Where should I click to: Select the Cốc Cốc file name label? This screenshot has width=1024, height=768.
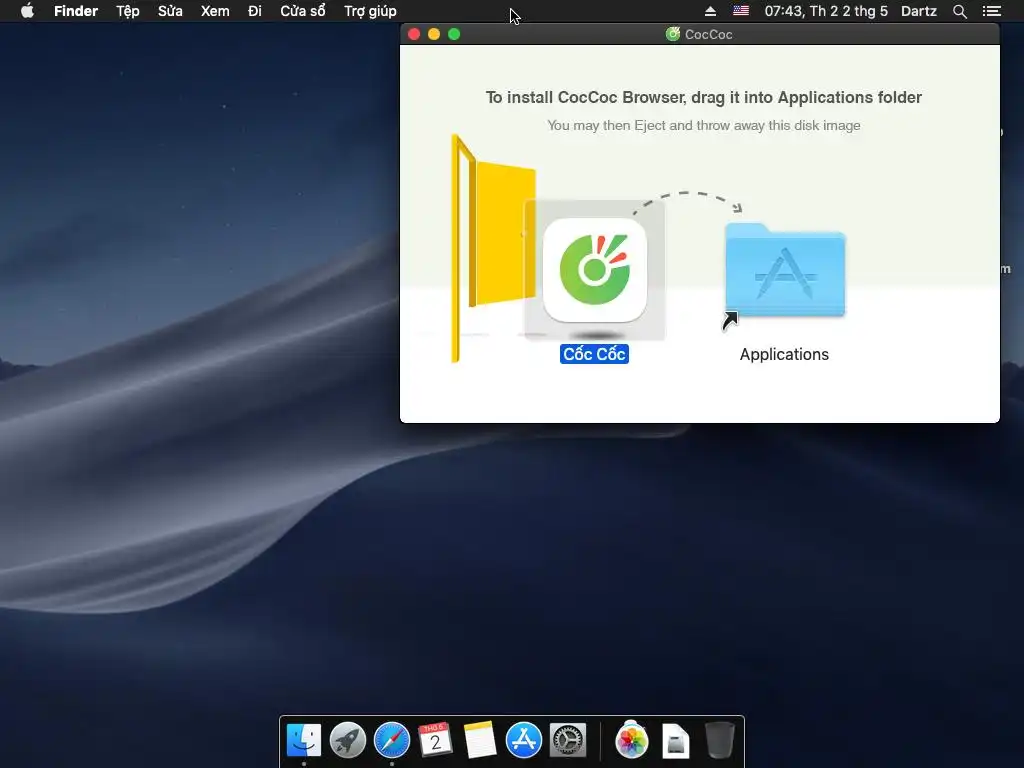(594, 354)
